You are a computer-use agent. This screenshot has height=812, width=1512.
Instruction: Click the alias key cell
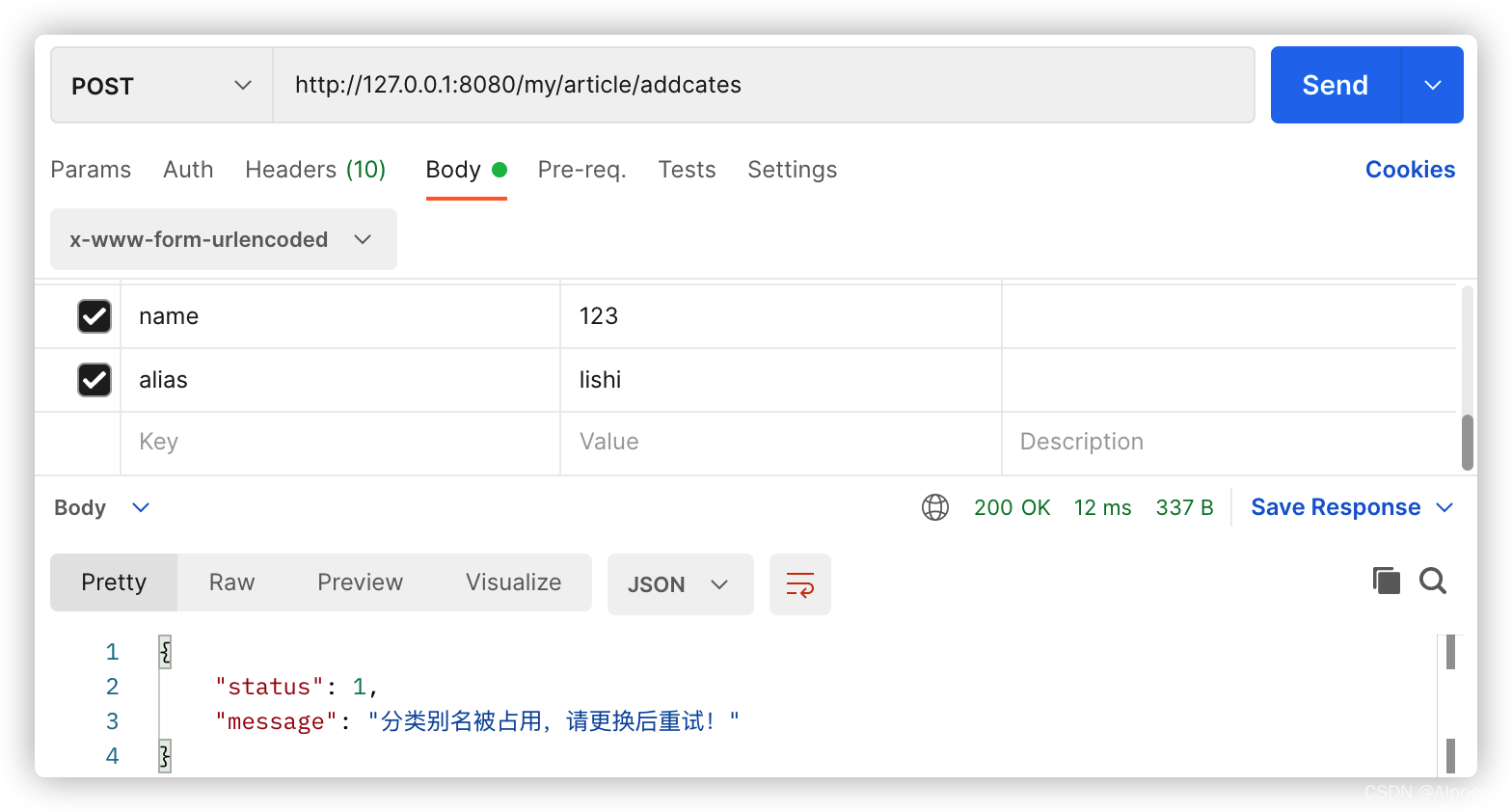click(x=340, y=380)
